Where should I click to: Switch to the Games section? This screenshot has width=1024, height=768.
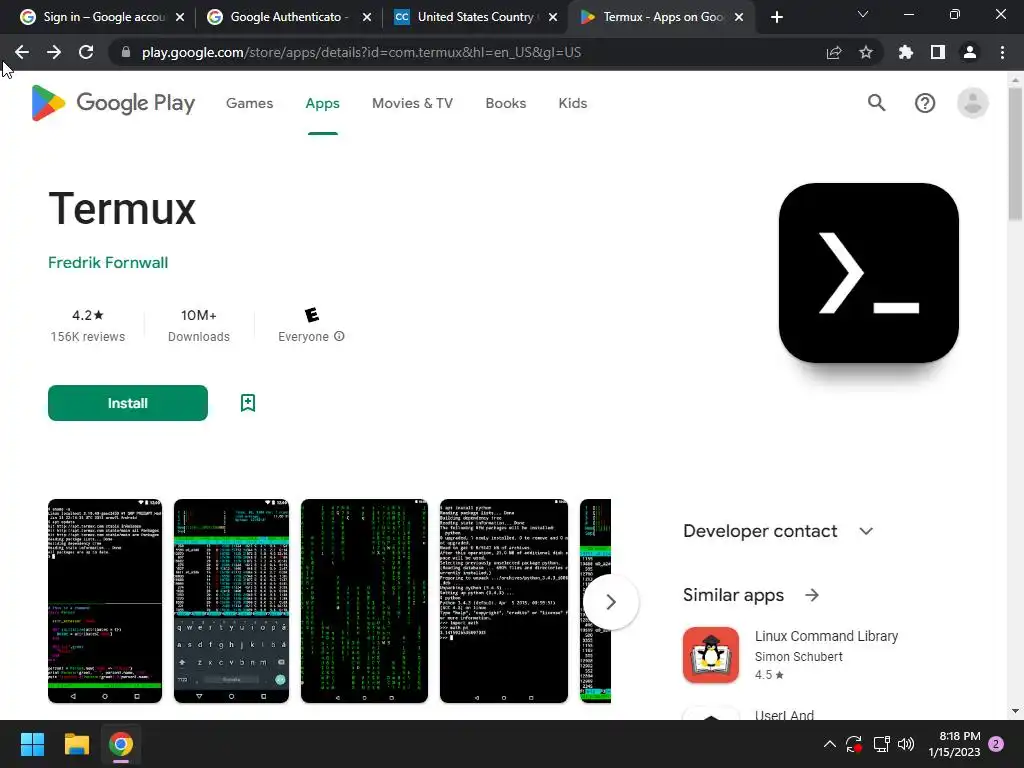tap(249, 103)
